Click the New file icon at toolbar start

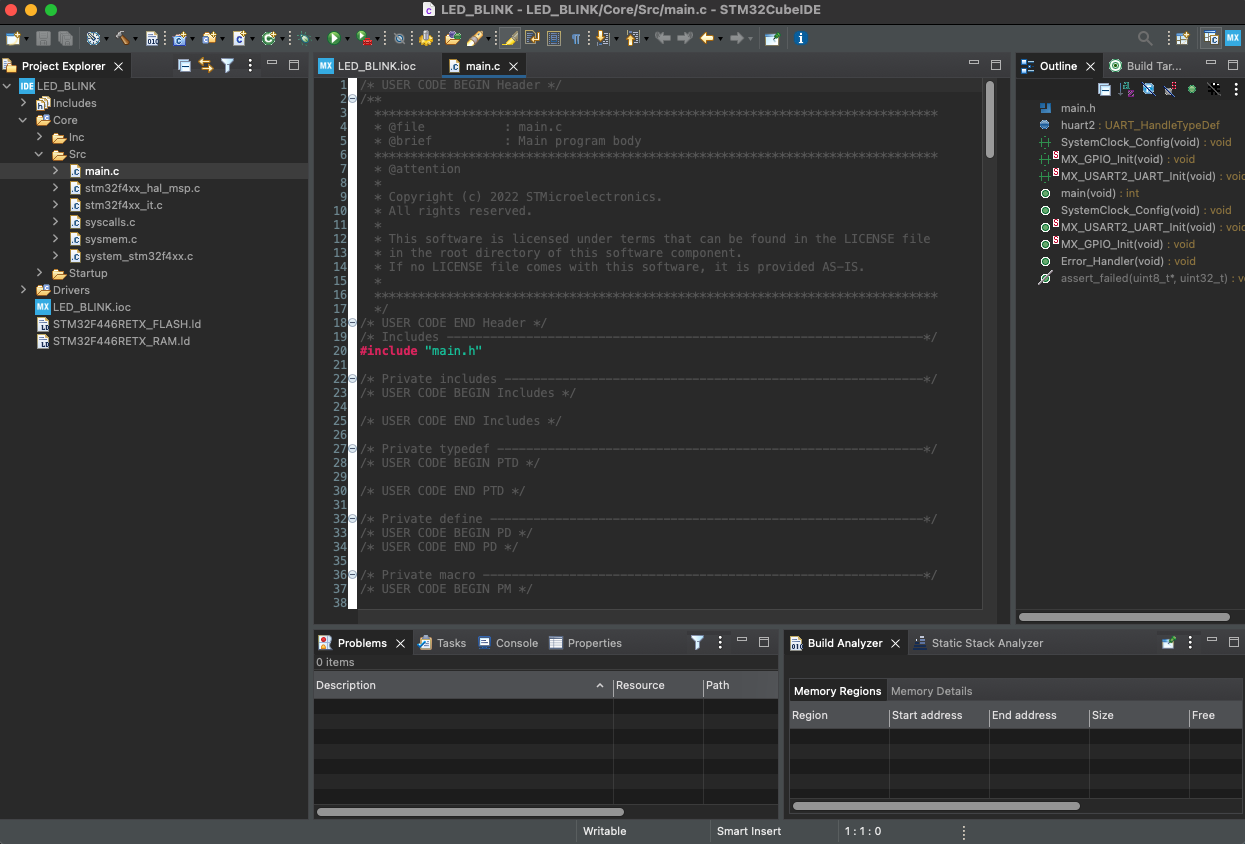point(13,38)
